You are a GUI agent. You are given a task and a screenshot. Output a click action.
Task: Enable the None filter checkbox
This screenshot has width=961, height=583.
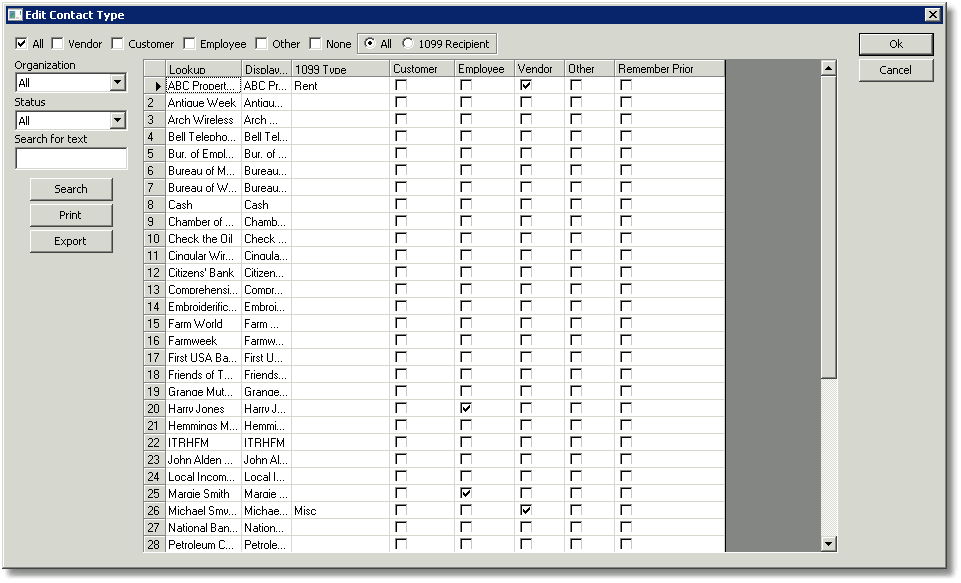(316, 44)
